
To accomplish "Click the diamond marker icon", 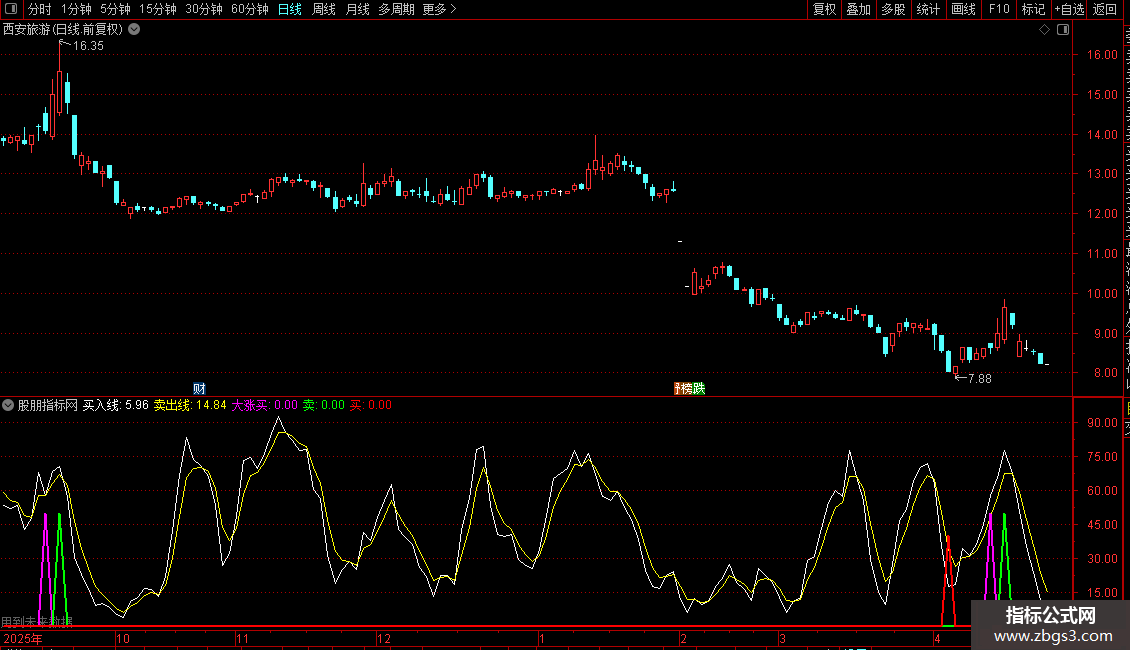I will [x=1044, y=30].
